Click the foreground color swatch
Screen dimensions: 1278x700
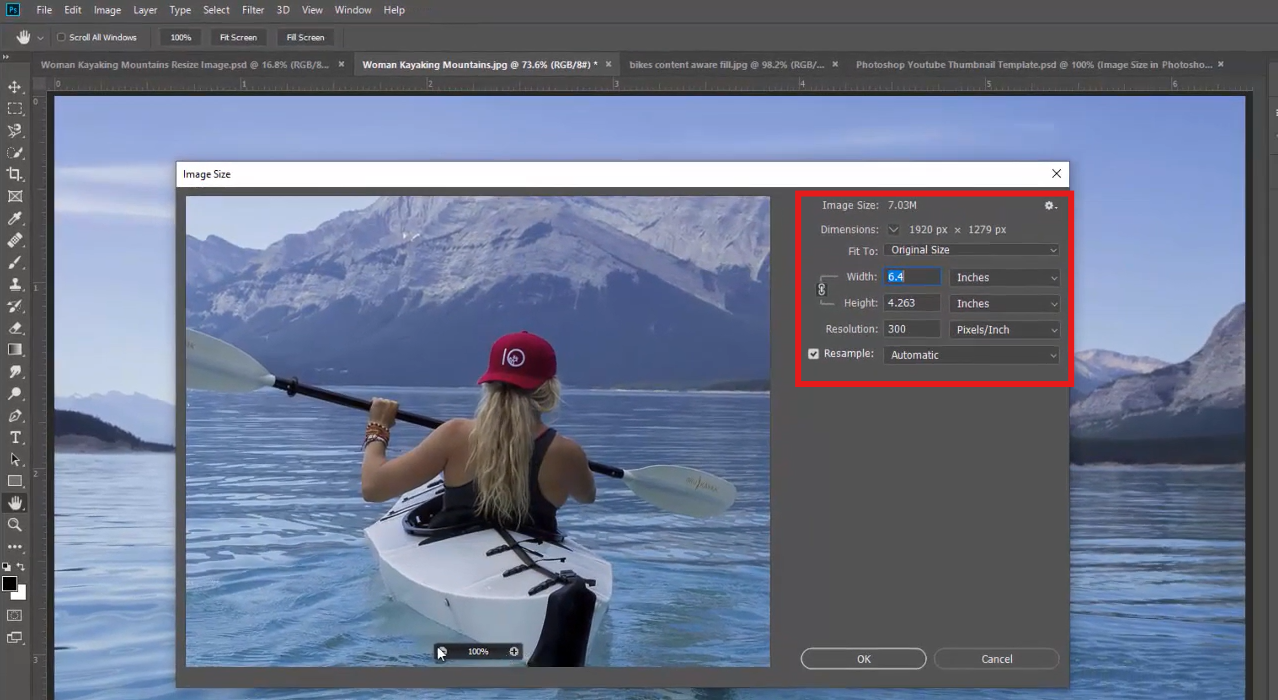9,583
